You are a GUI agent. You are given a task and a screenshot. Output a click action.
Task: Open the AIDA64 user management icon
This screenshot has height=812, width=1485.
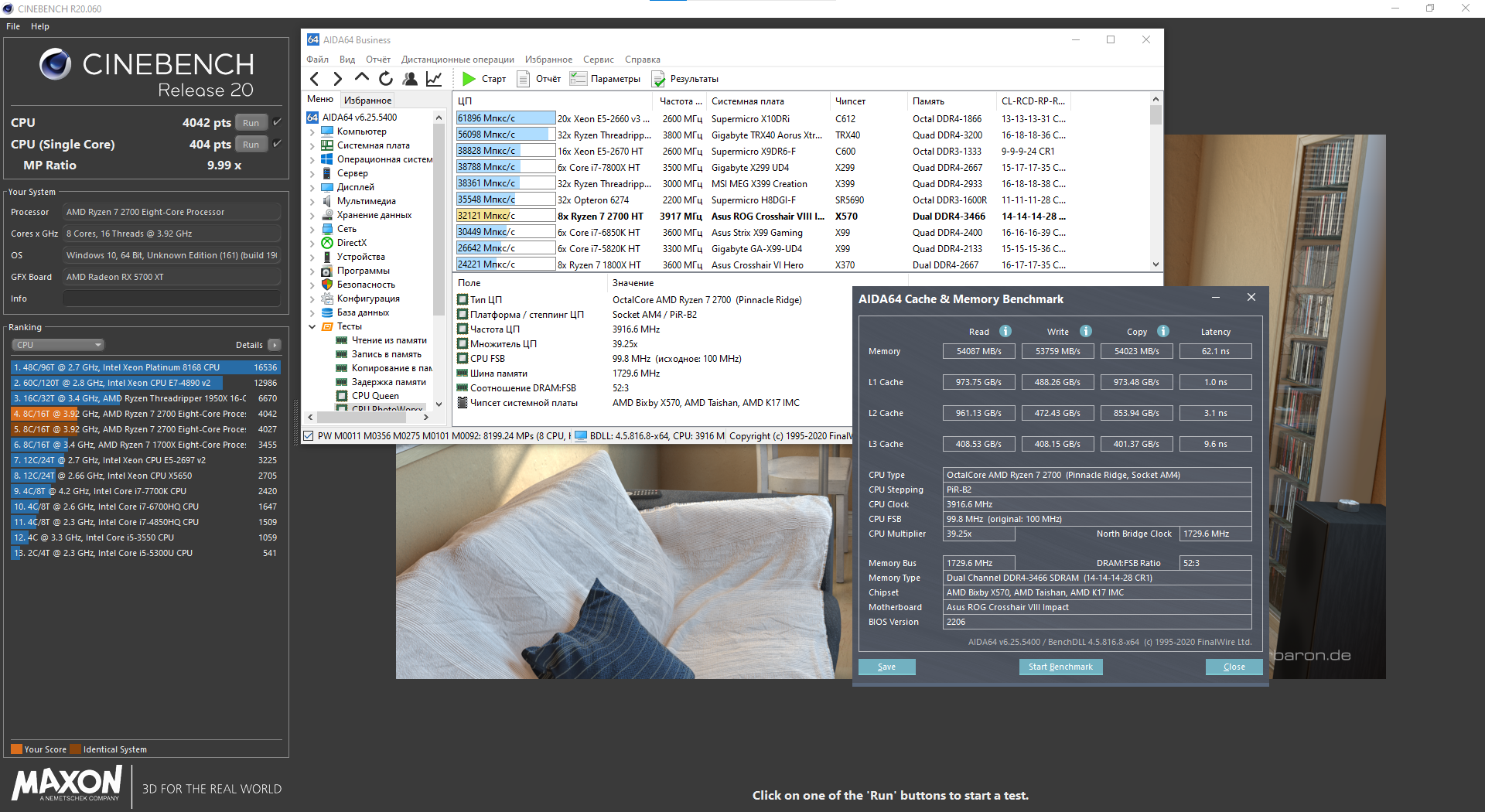point(410,79)
